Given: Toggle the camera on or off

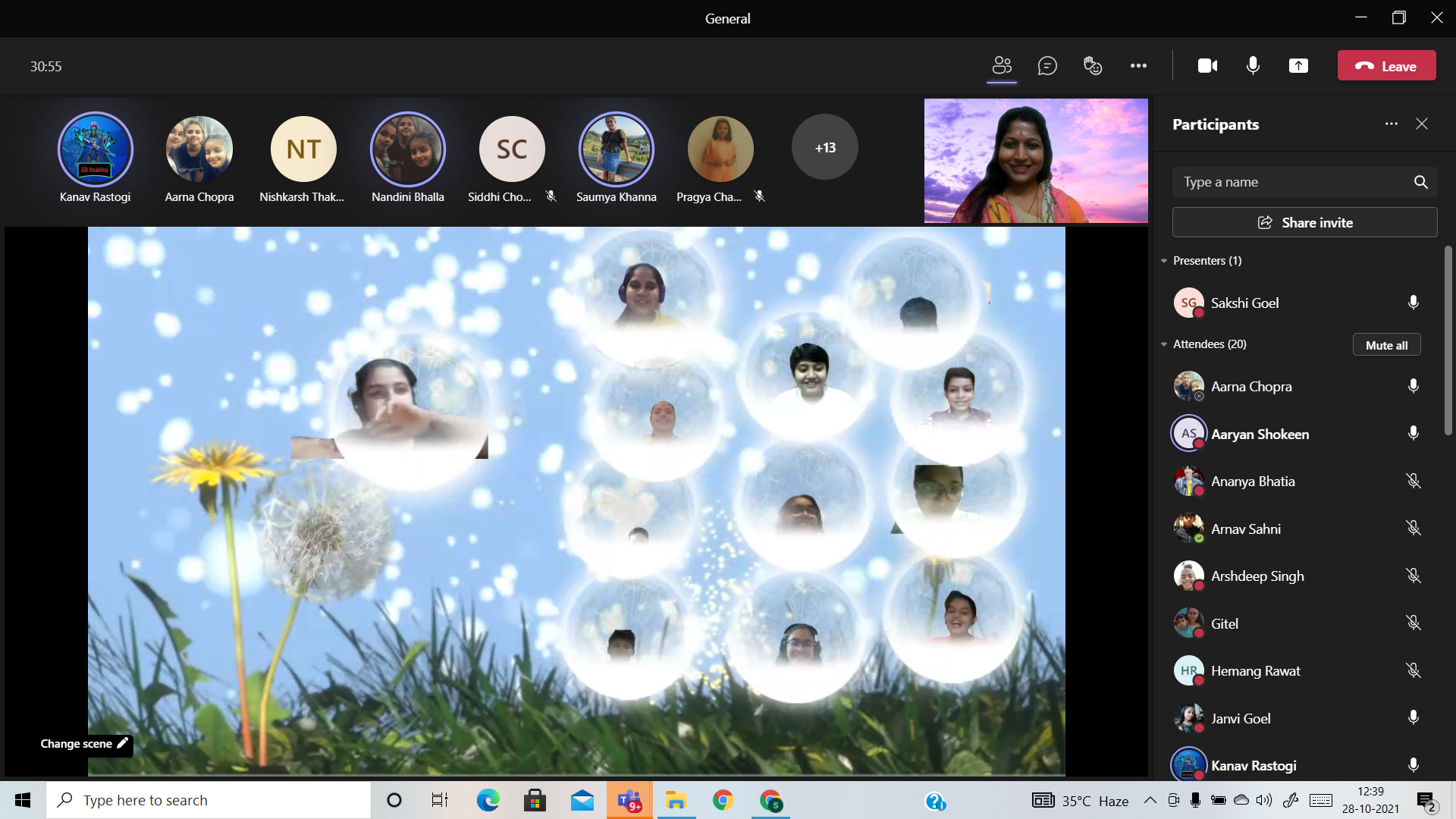Looking at the screenshot, I should pyautogui.click(x=1207, y=66).
